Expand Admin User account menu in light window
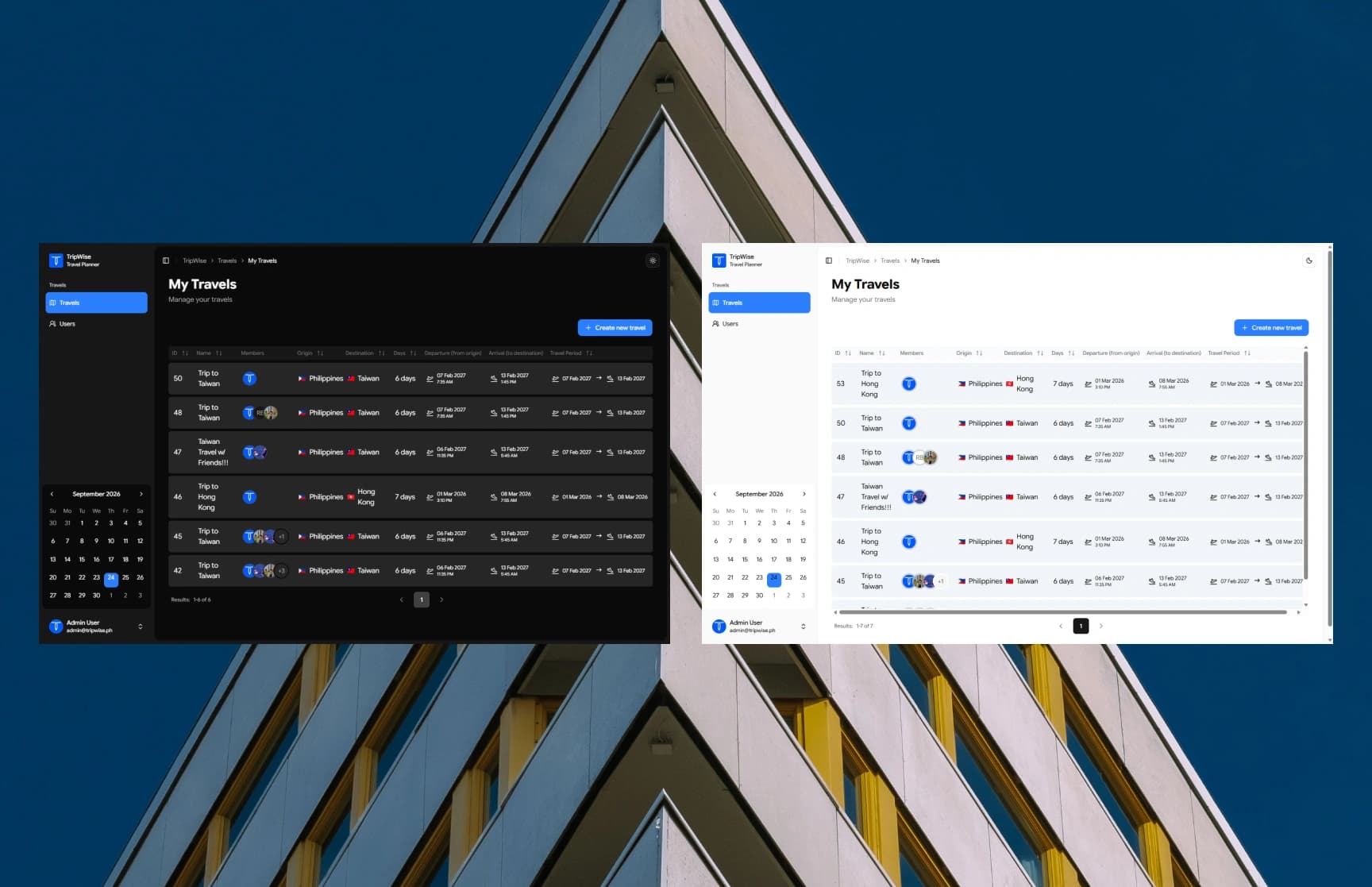This screenshot has height=887, width=1372. point(804,627)
